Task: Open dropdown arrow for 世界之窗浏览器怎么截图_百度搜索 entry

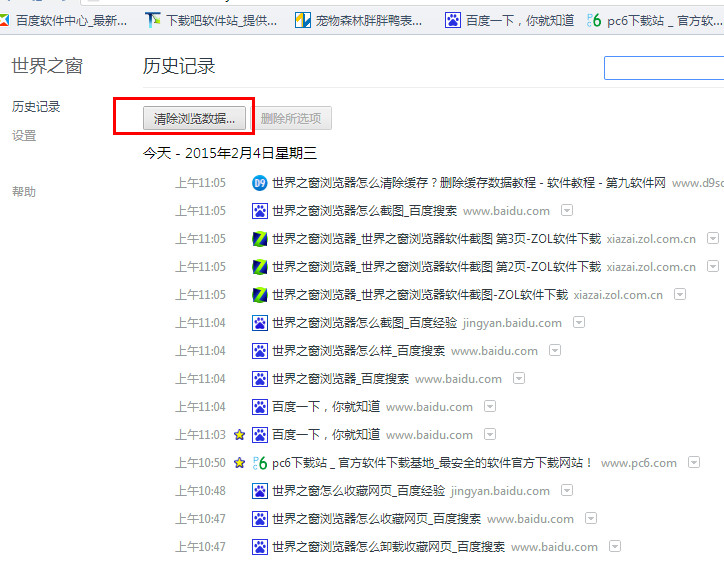Action: [x=567, y=211]
